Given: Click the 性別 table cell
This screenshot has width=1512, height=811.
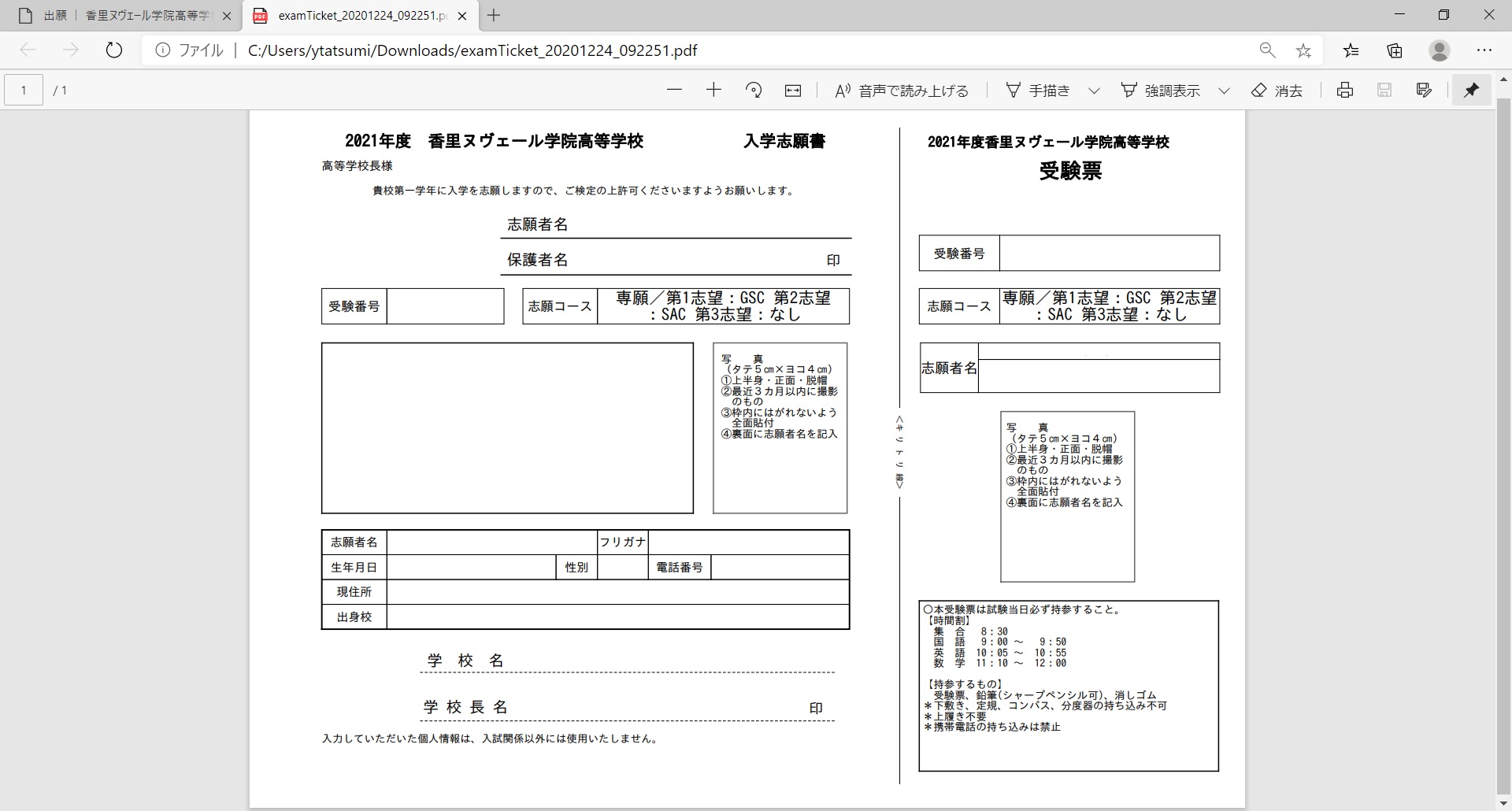Looking at the screenshot, I should coord(576,567).
